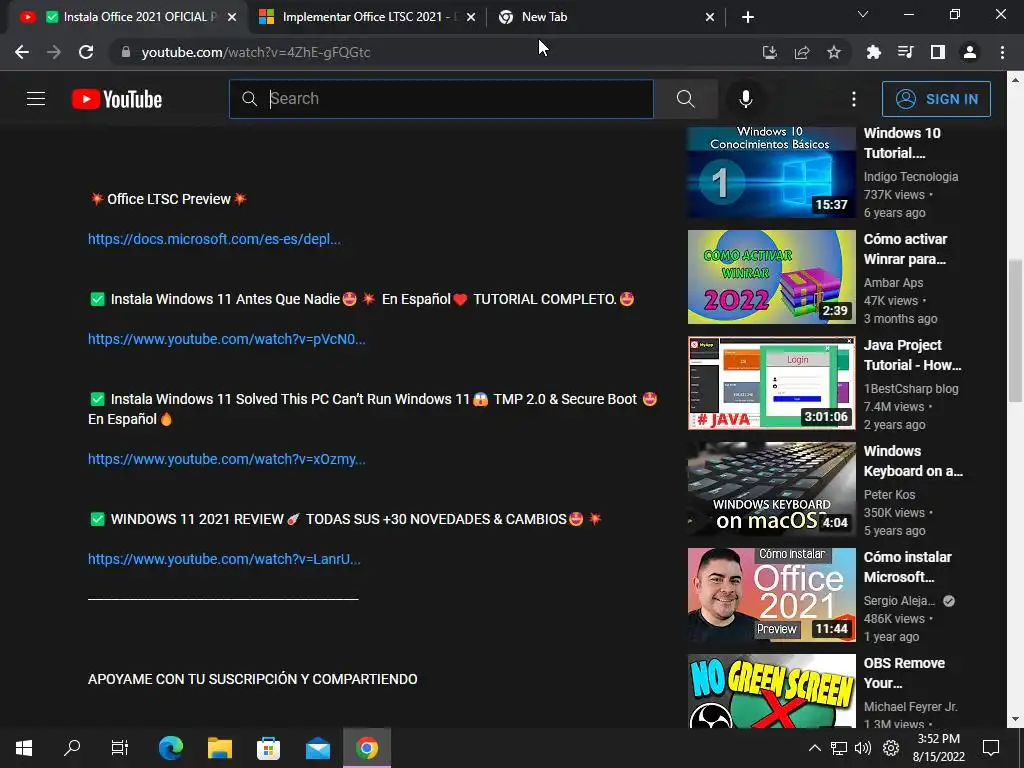Bookmark this tab with star icon

(834, 52)
